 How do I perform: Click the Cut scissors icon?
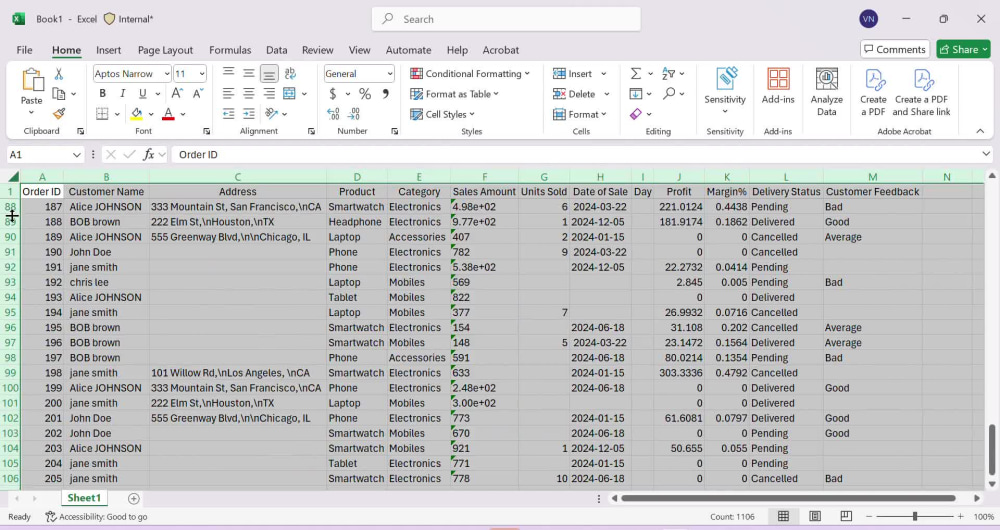pyautogui.click(x=59, y=74)
